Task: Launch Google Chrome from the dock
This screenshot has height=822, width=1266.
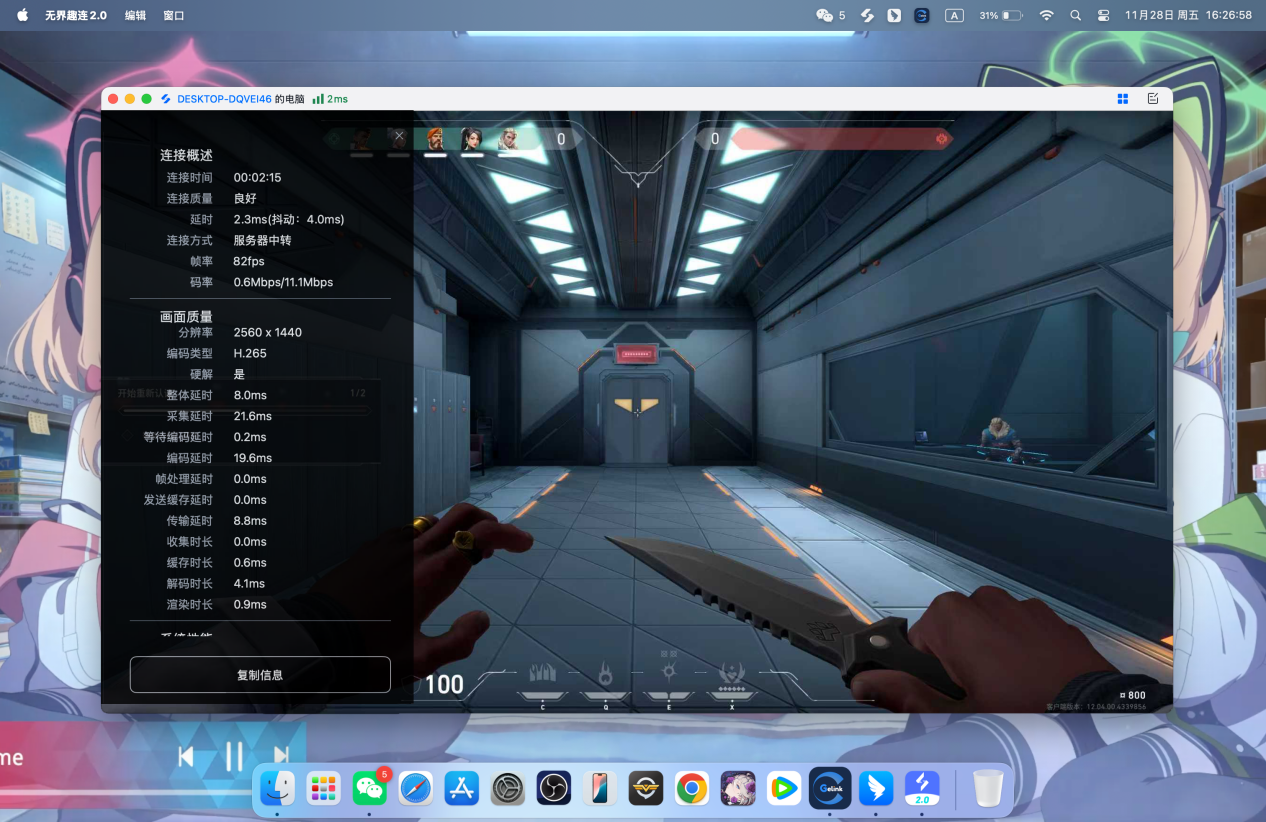Action: point(691,789)
